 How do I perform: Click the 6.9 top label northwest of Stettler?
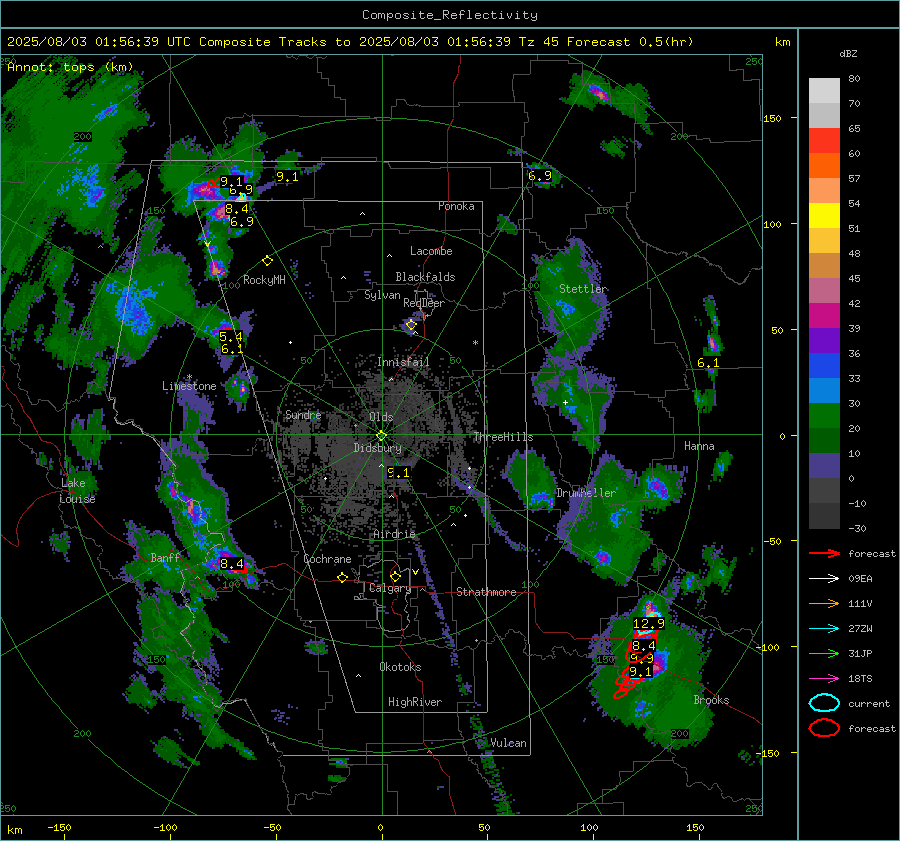[540, 176]
